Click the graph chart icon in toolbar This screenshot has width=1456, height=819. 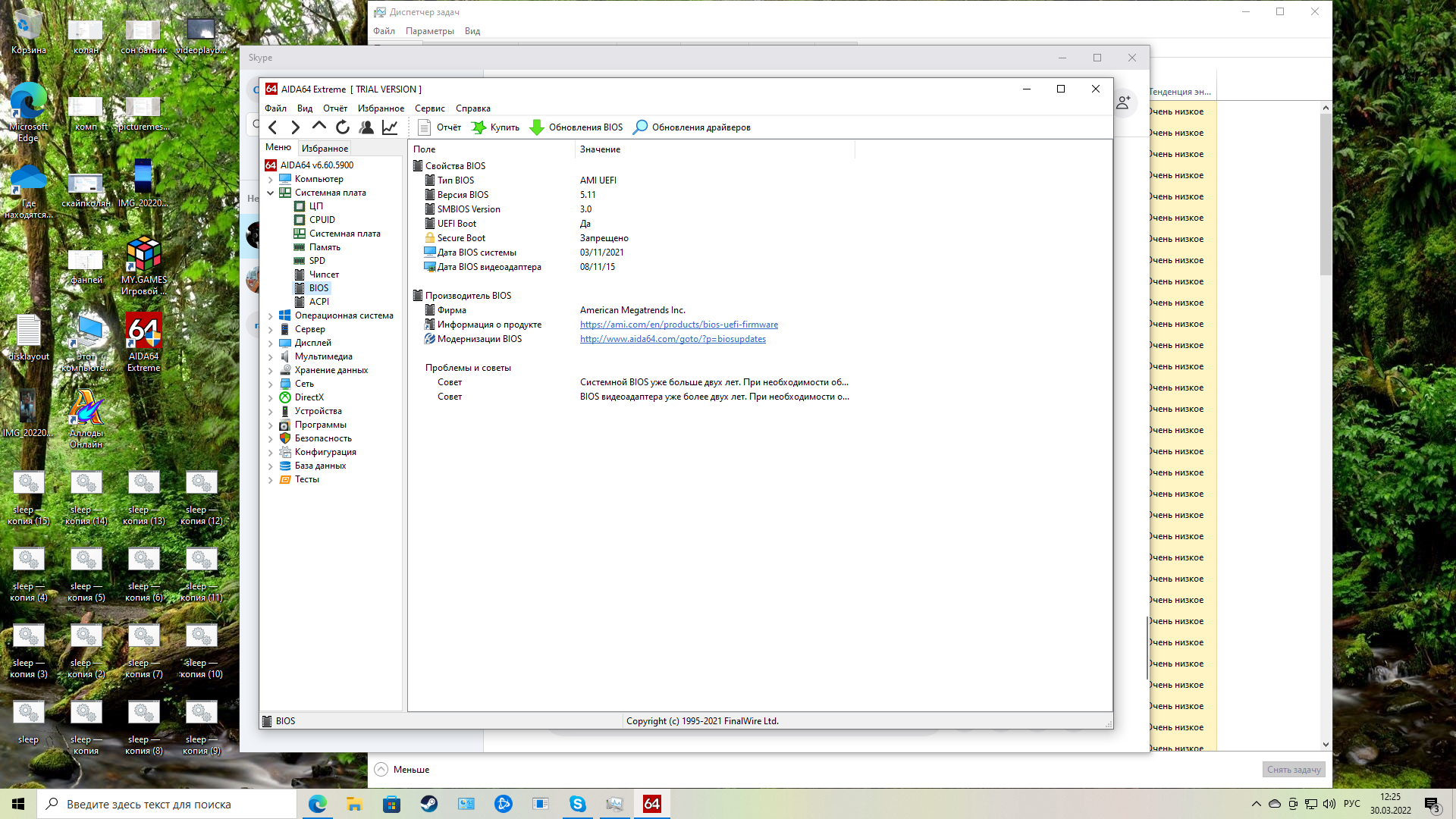390,127
